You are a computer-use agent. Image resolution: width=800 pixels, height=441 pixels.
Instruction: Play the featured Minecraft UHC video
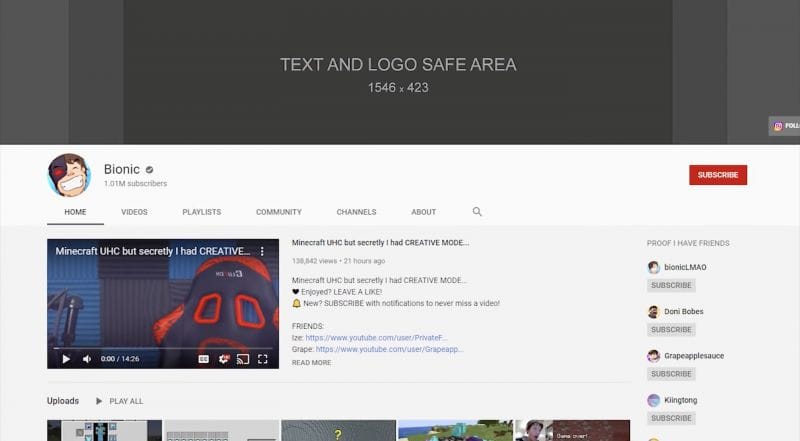click(x=66, y=358)
